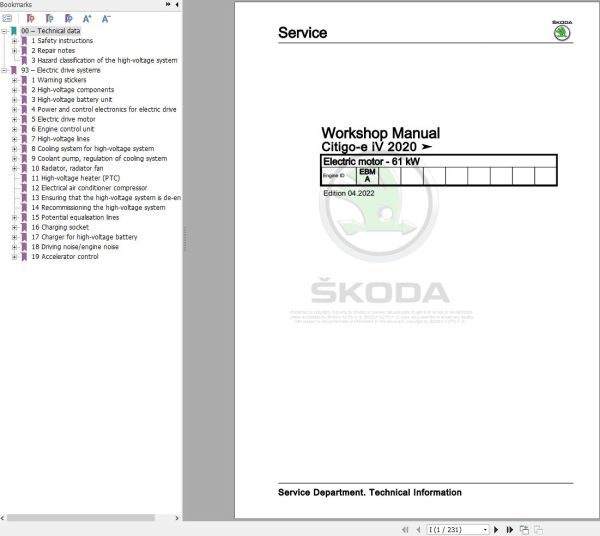Expand the 16 Charging socket bookmark
The image size is (600, 536).
15,227
